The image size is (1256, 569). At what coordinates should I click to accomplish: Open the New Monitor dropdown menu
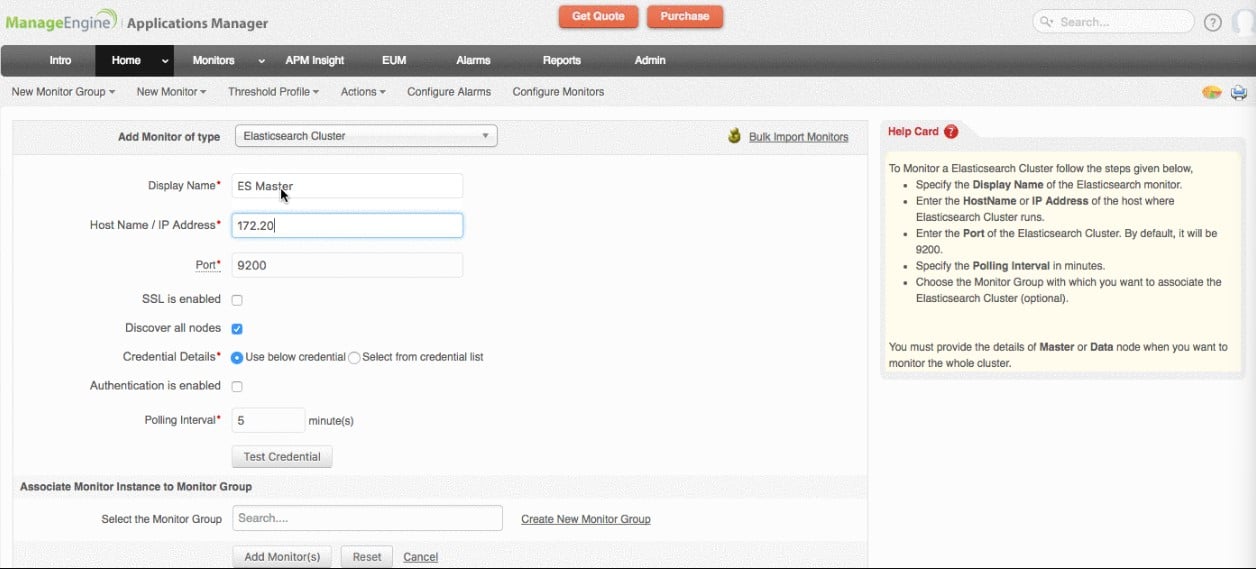tap(171, 92)
